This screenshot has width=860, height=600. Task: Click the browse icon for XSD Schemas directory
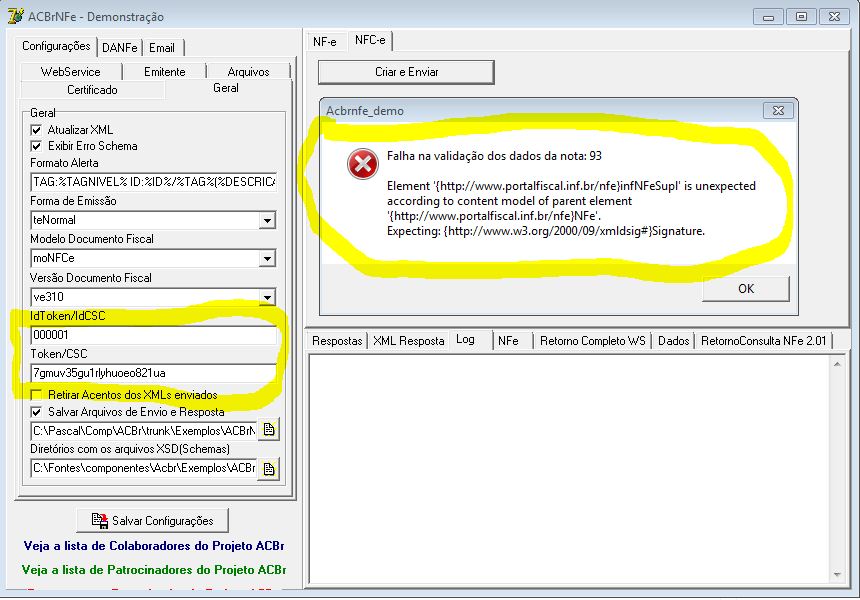point(269,469)
